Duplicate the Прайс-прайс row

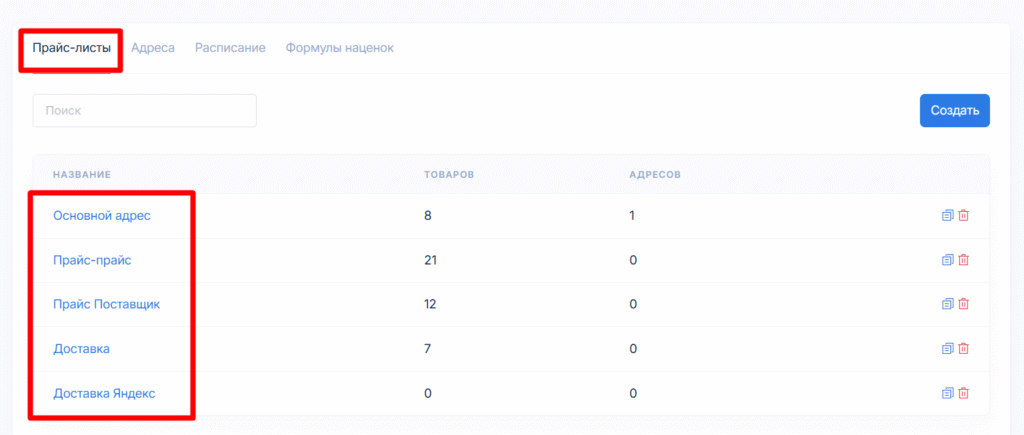pos(947,260)
